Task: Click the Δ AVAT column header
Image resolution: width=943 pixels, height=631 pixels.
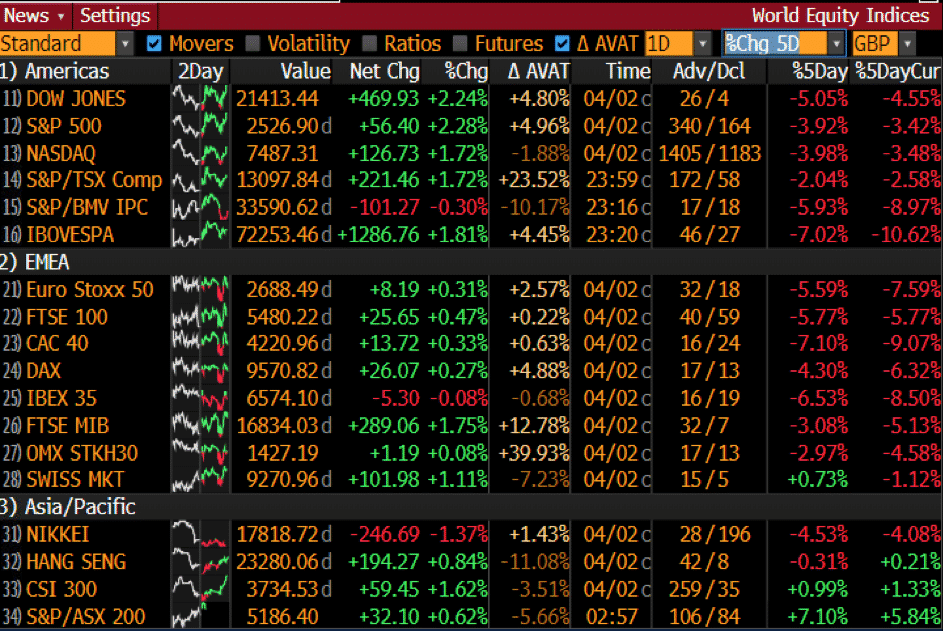Action: click(x=538, y=71)
